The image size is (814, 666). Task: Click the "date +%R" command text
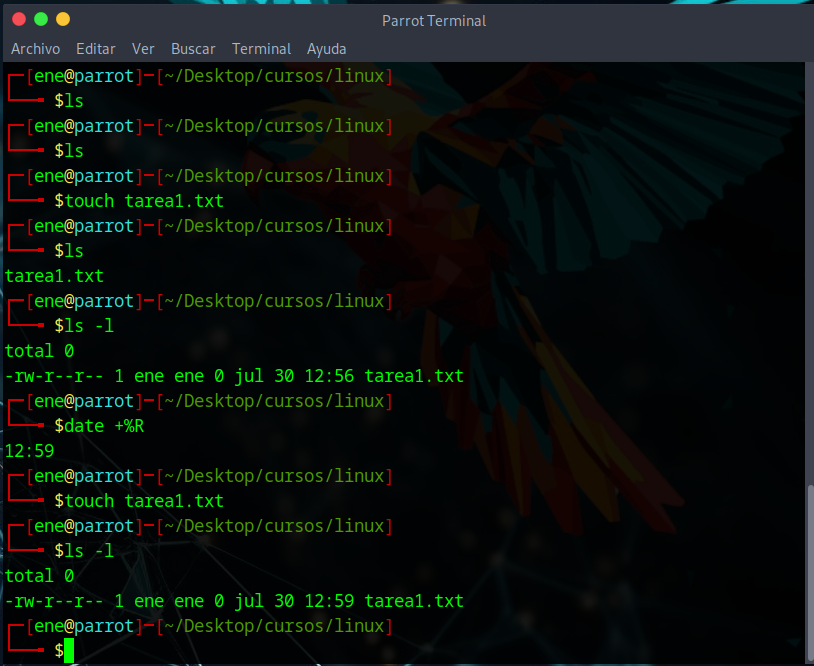(x=100, y=426)
